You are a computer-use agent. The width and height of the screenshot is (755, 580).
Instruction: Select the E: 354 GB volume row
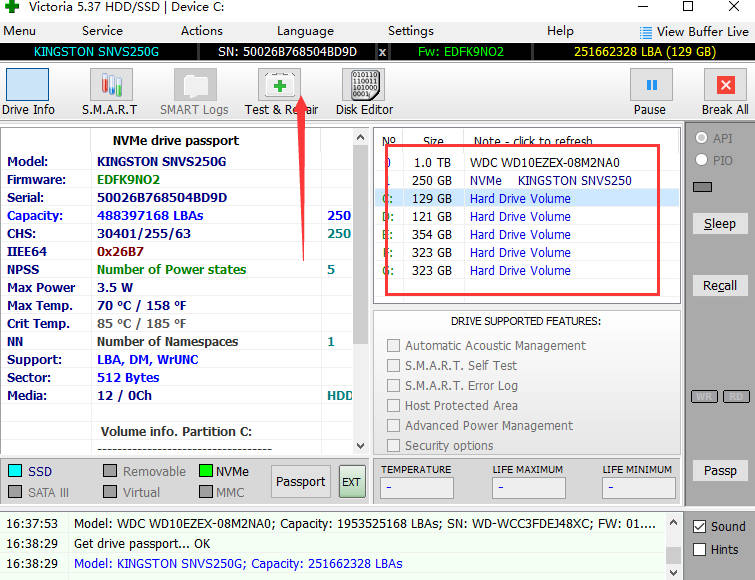527,234
